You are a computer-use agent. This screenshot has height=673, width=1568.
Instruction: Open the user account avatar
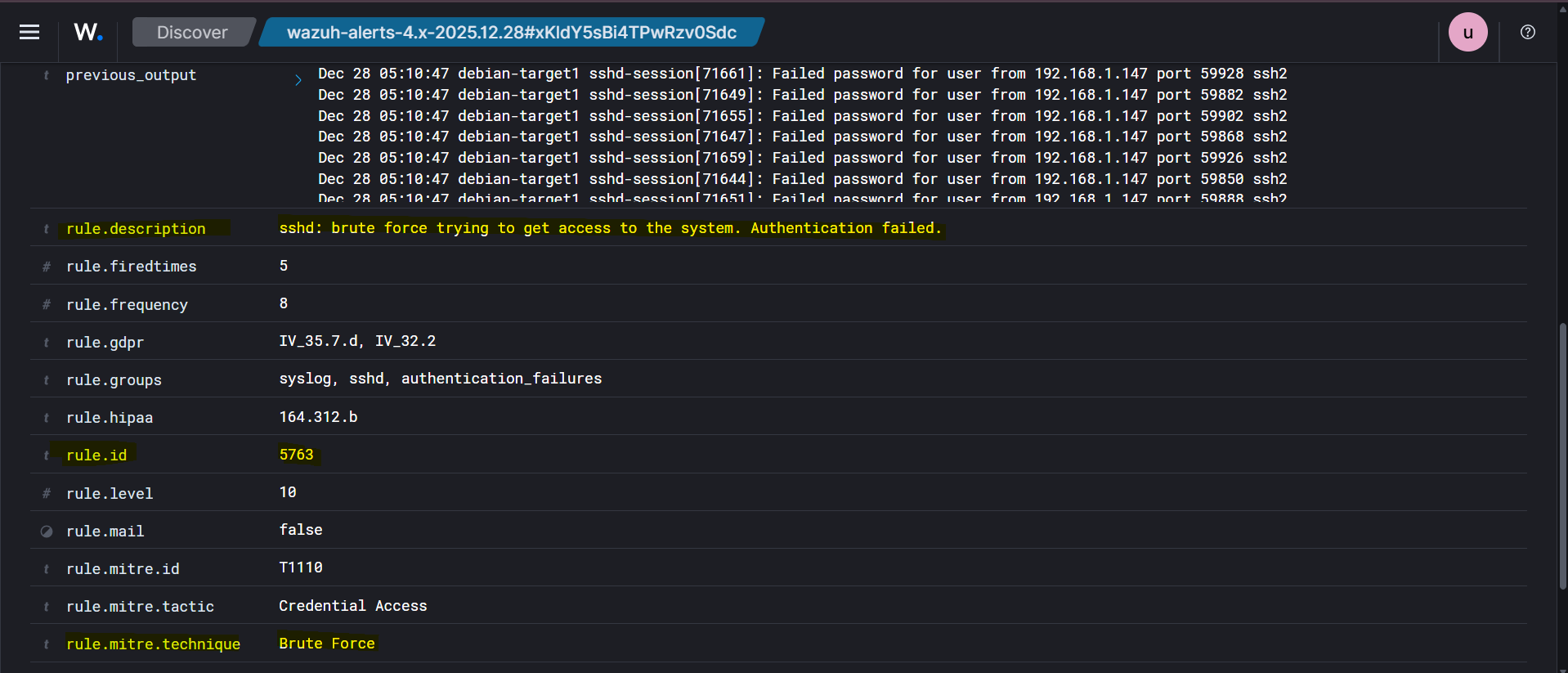[1467, 32]
